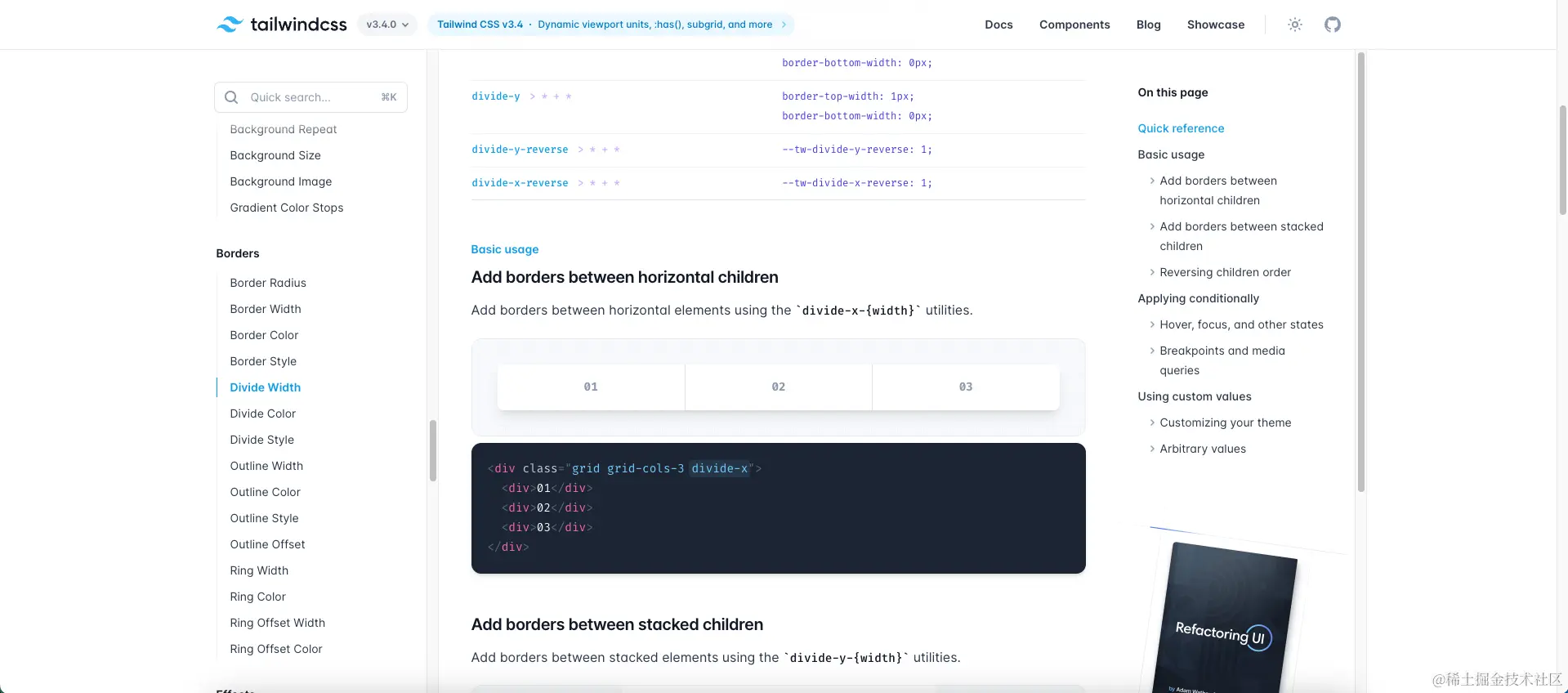Open the Refactoring UI book thumbnail
The width and height of the screenshot is (1568, 693).
[x=1224, y=619]
